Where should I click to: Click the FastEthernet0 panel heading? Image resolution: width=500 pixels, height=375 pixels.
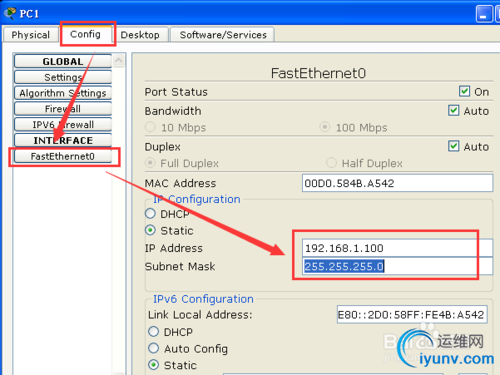(x=318, y=73)
